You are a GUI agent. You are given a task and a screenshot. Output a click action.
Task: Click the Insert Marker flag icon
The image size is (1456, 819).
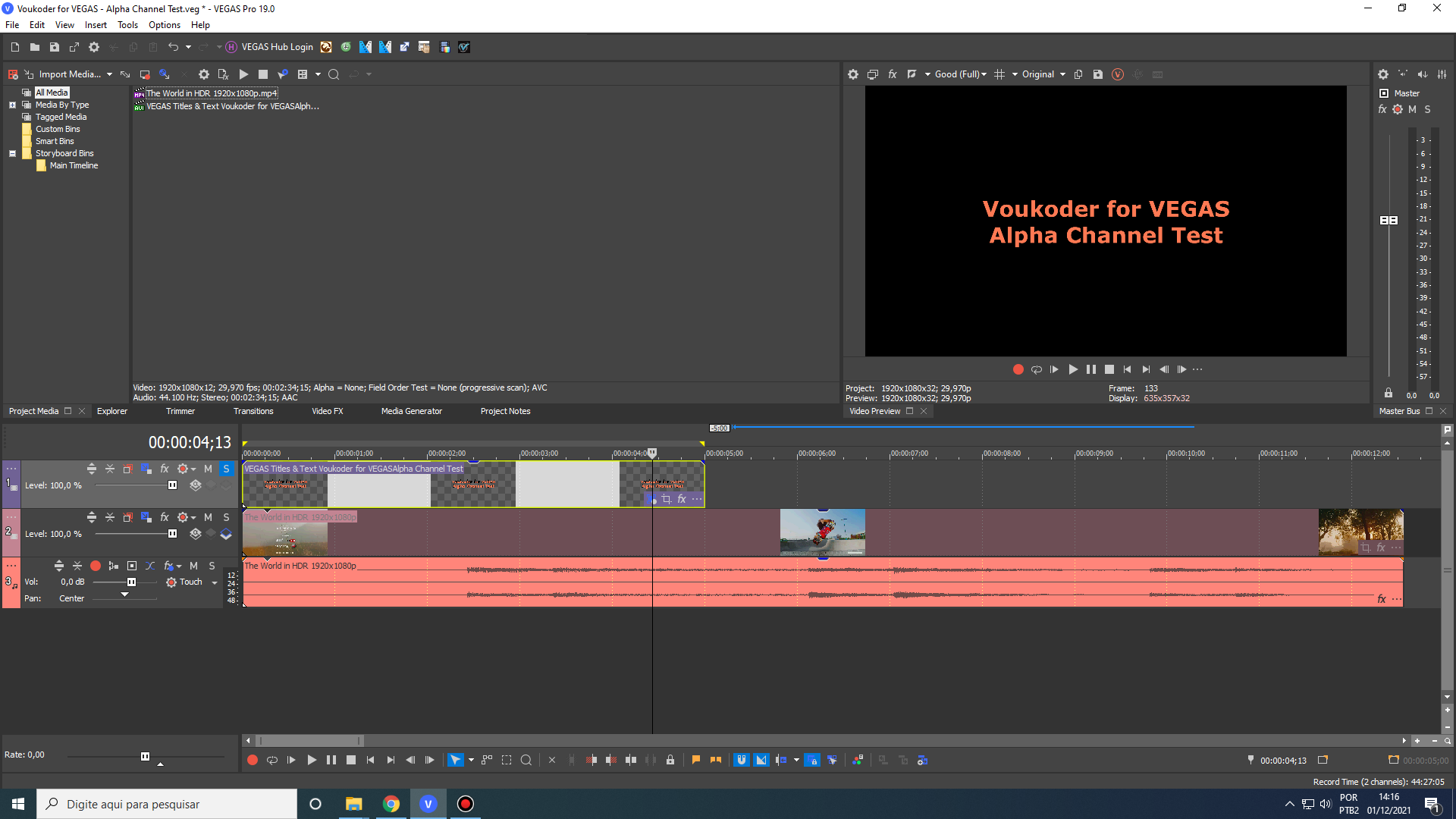pyautogui.click(x=696, y=760)
